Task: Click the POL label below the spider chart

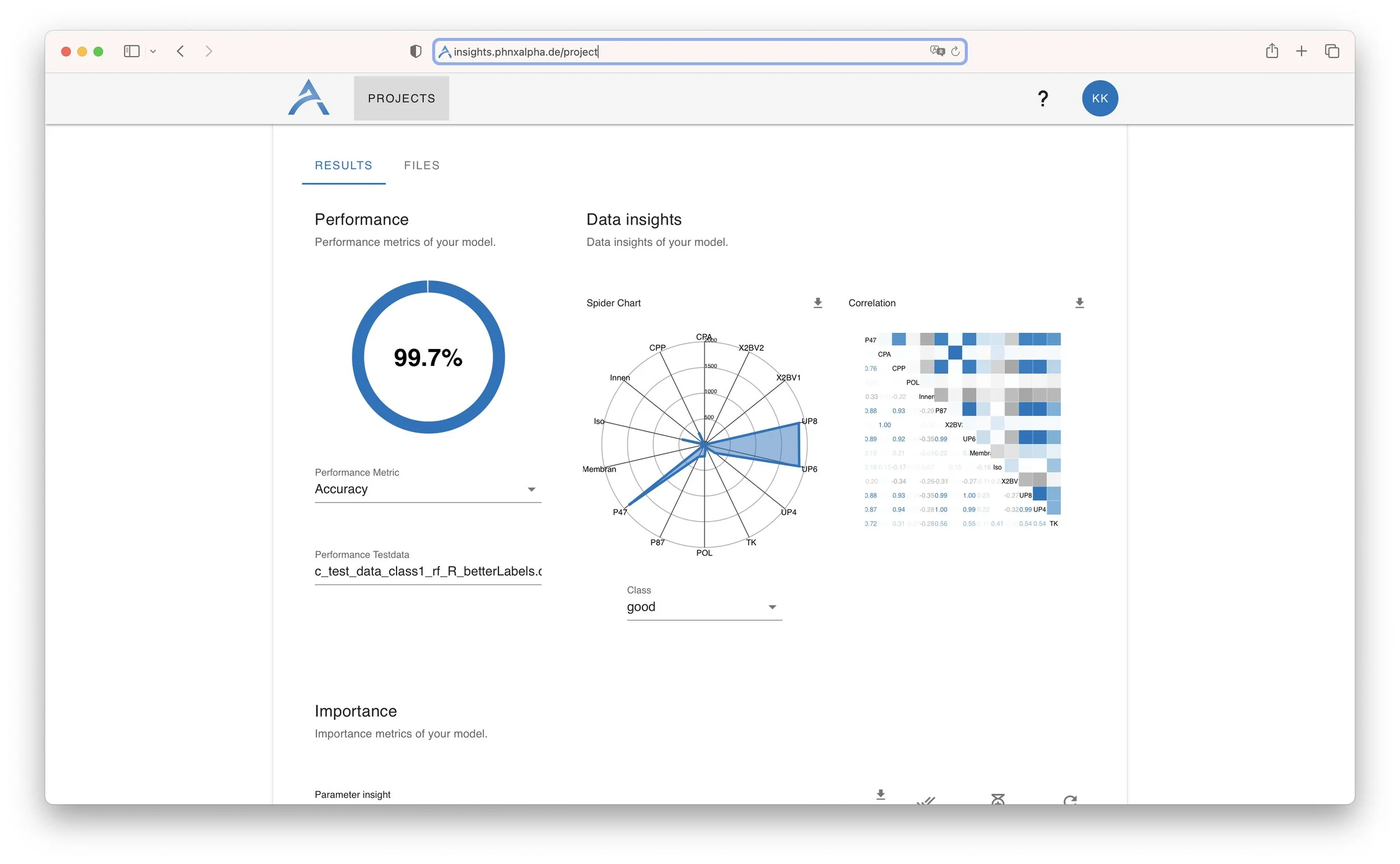Action: coord(704,552)
